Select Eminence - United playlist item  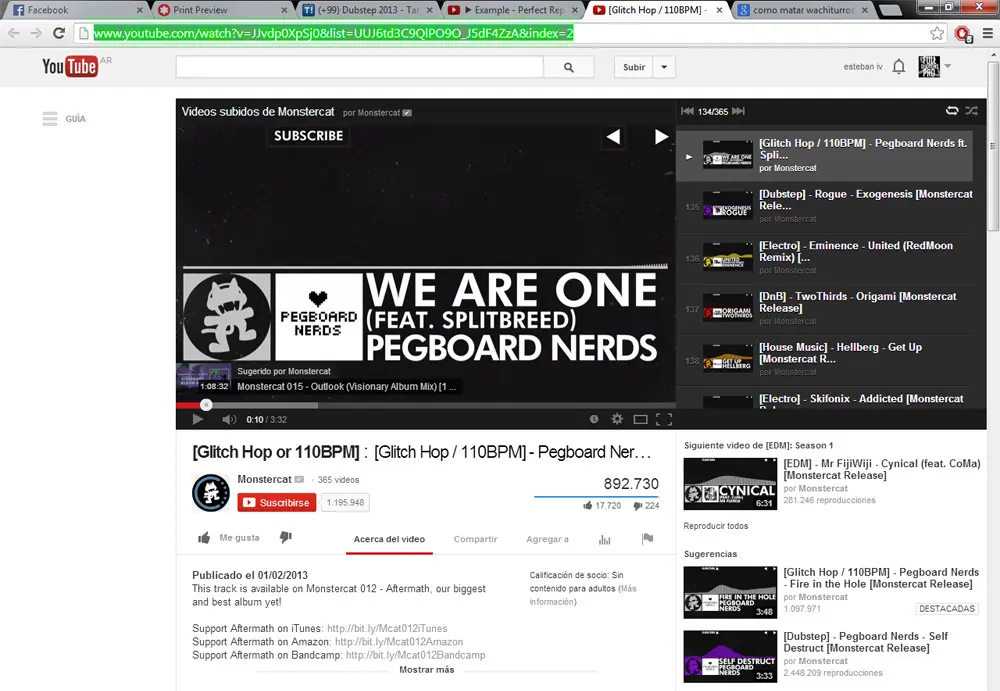coord(825,258)
